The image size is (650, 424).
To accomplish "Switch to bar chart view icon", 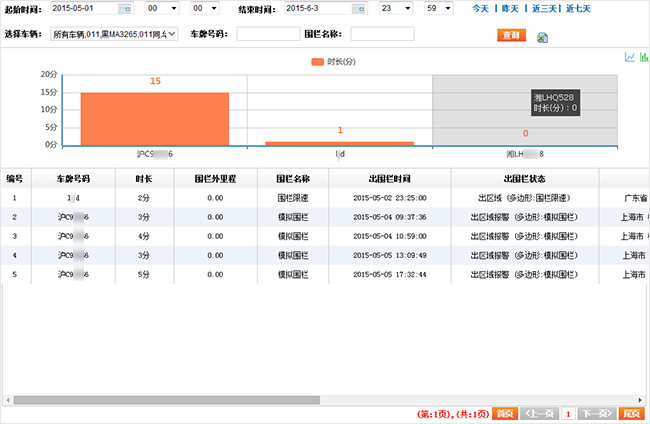I will point(644,57).
